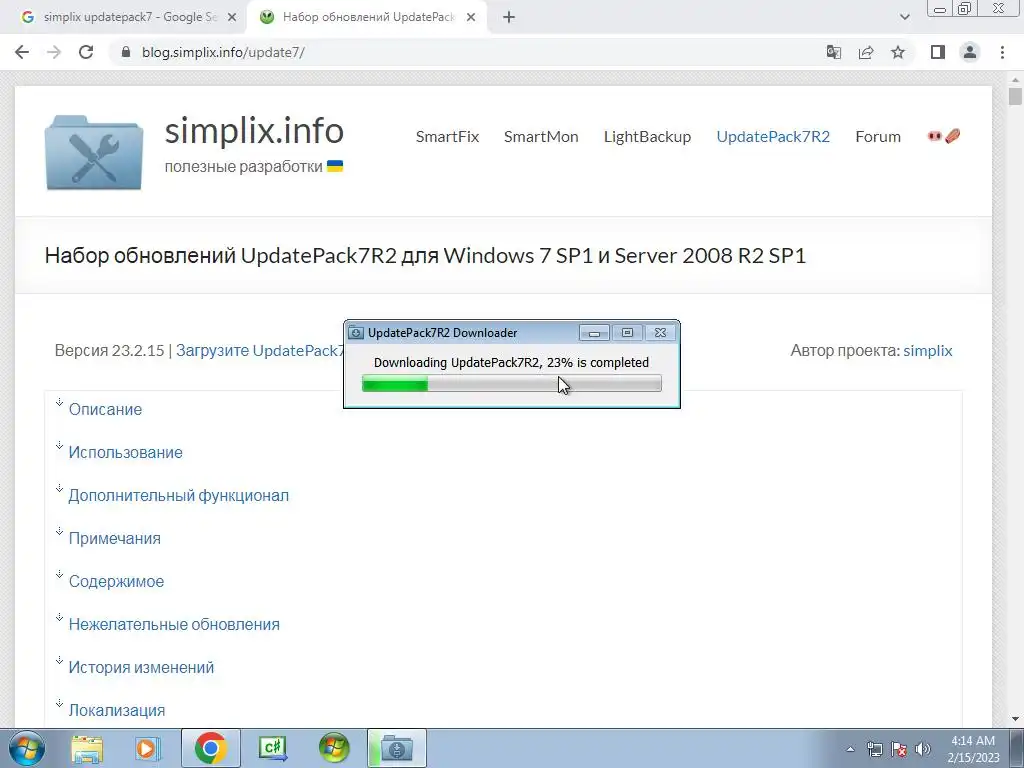Viewport: 1024px width, 768px height.
Task: Click the page vertical scrollbar thumb
Action: pos(1015,96)
